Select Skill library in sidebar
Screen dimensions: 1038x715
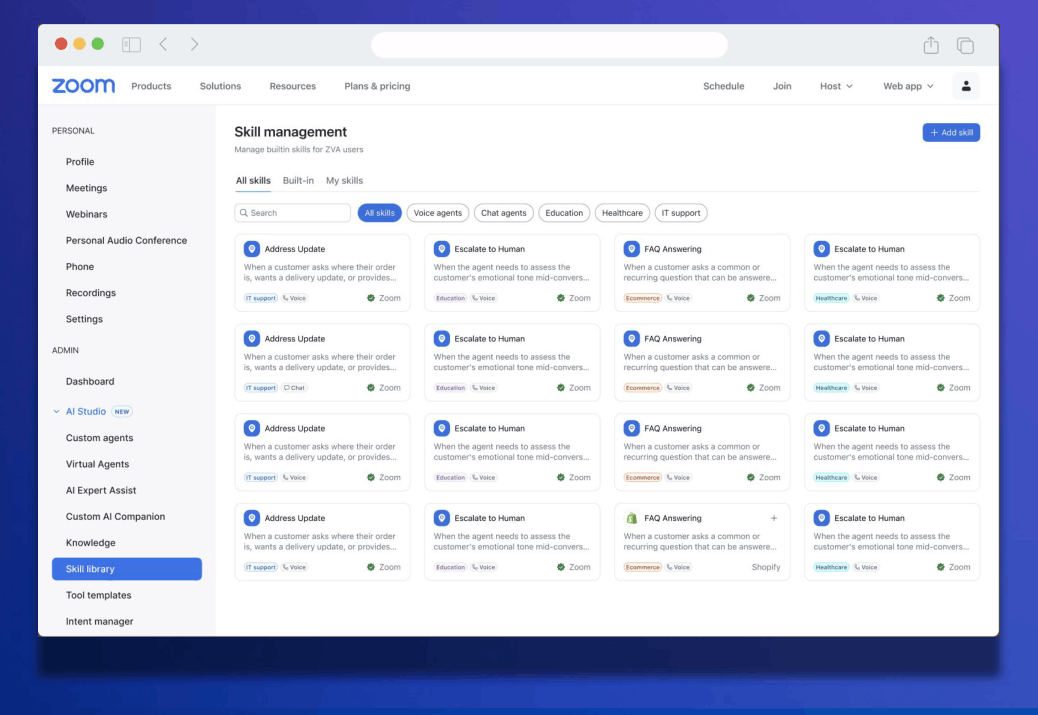click(x=126, y=569)
